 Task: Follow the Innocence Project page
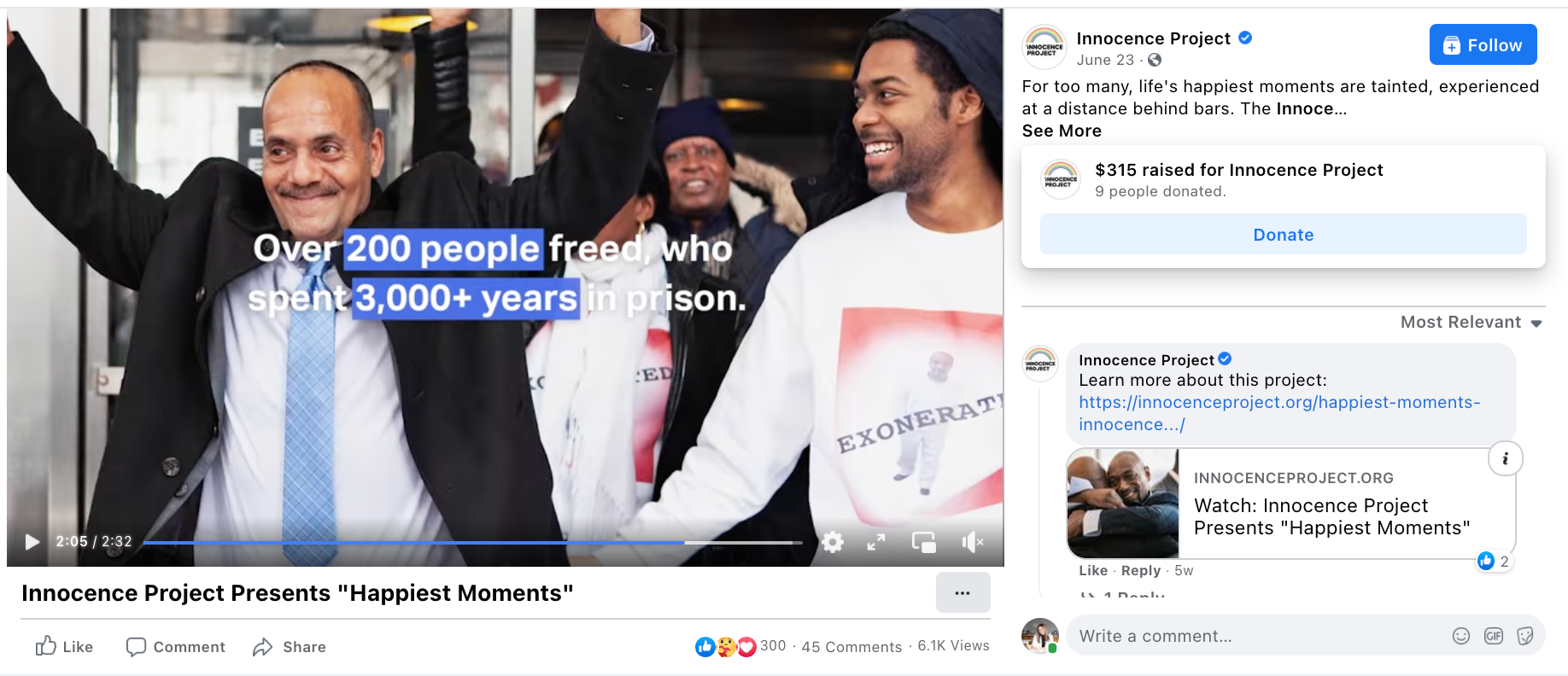1483,45
